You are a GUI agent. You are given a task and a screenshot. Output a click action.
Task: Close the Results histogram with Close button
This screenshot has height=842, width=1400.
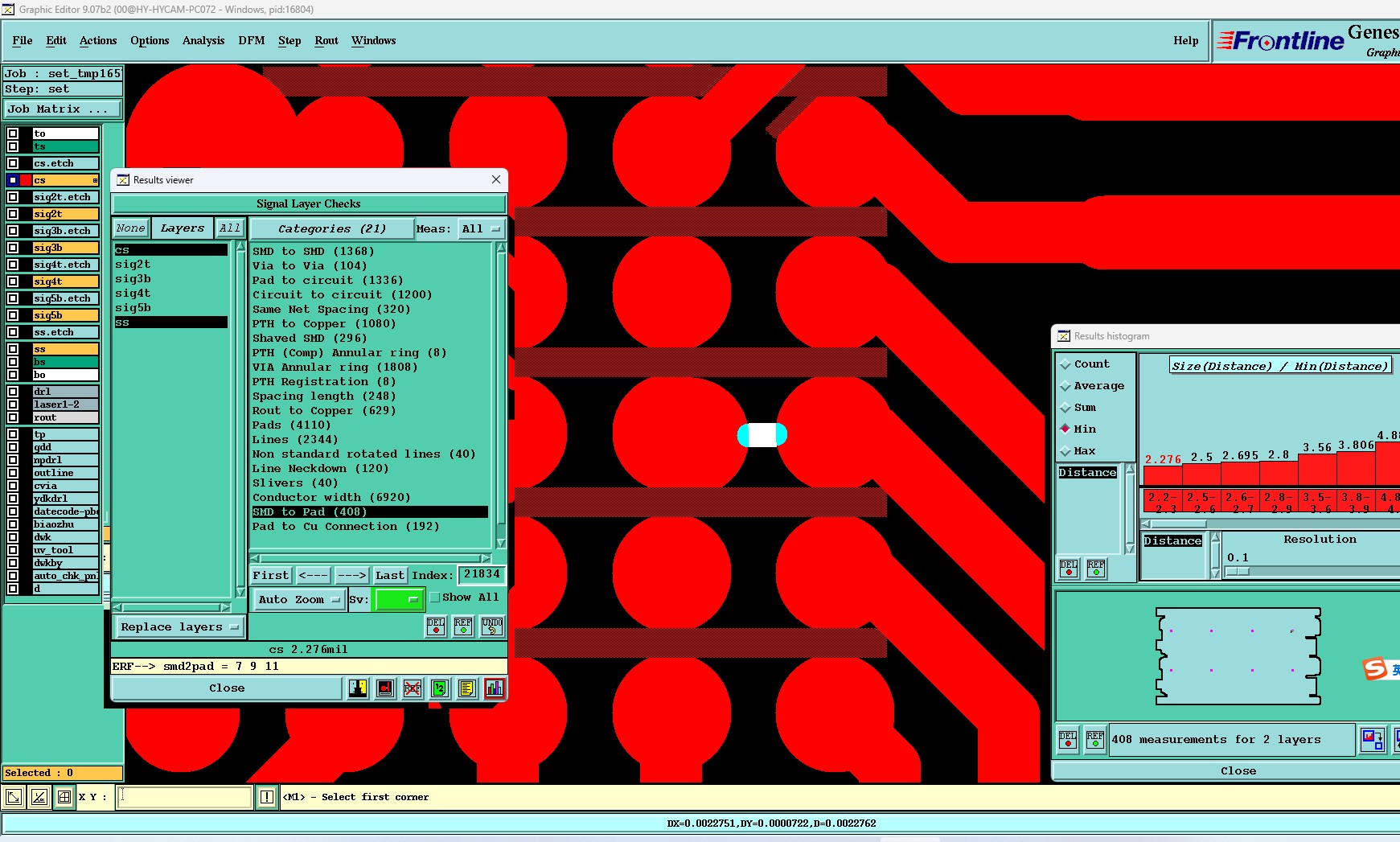click(1238, 771)
